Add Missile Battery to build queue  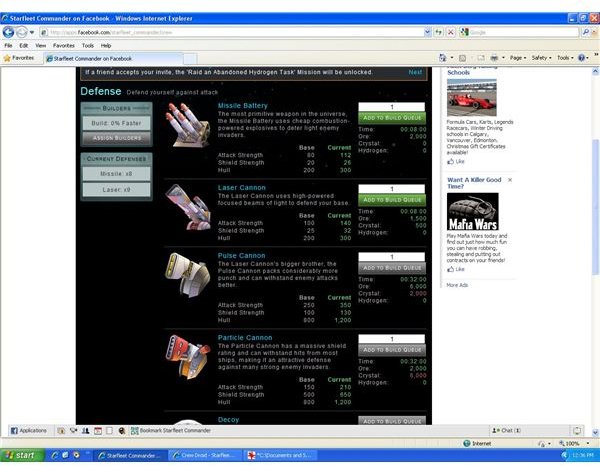pyautogui.click(x=392, y=118)
